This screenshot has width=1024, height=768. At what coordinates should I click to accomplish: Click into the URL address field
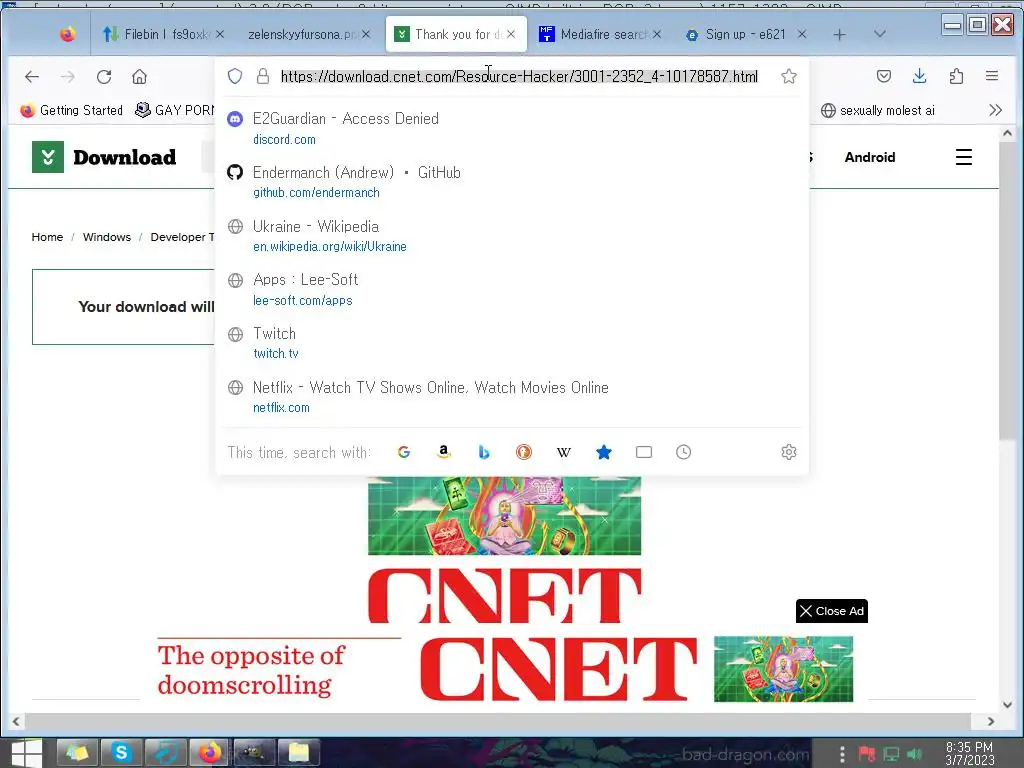pos(519,76)
